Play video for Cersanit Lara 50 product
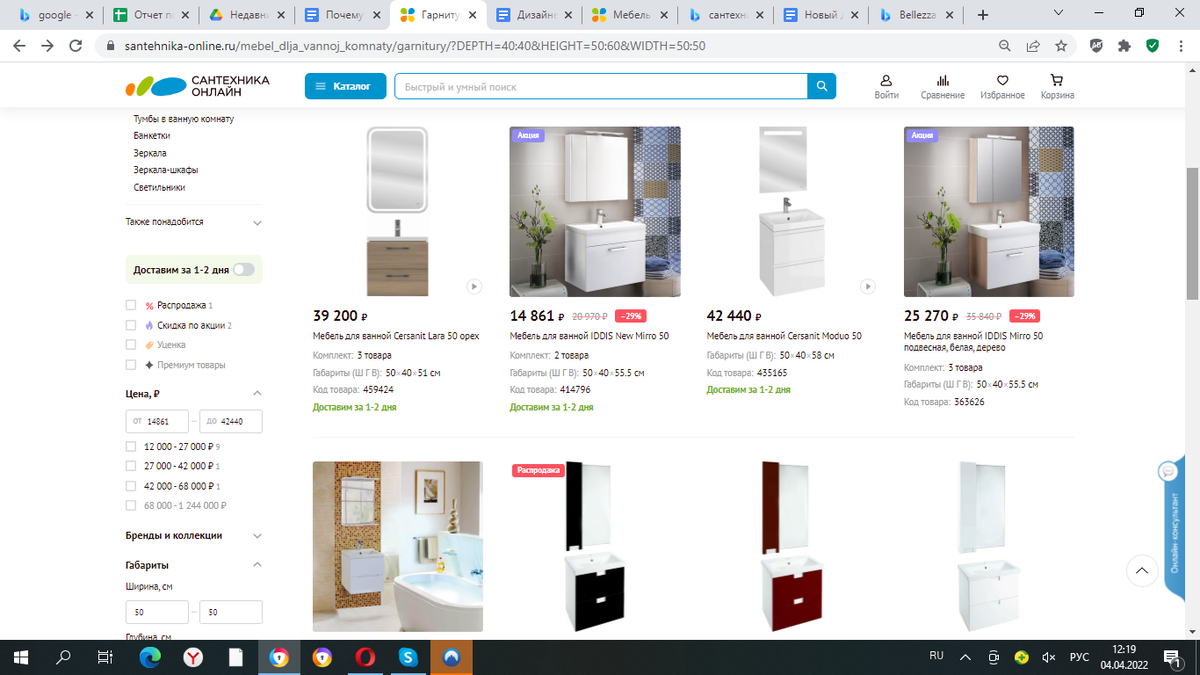Screen dimensions: 1200x675 [474, 286]
